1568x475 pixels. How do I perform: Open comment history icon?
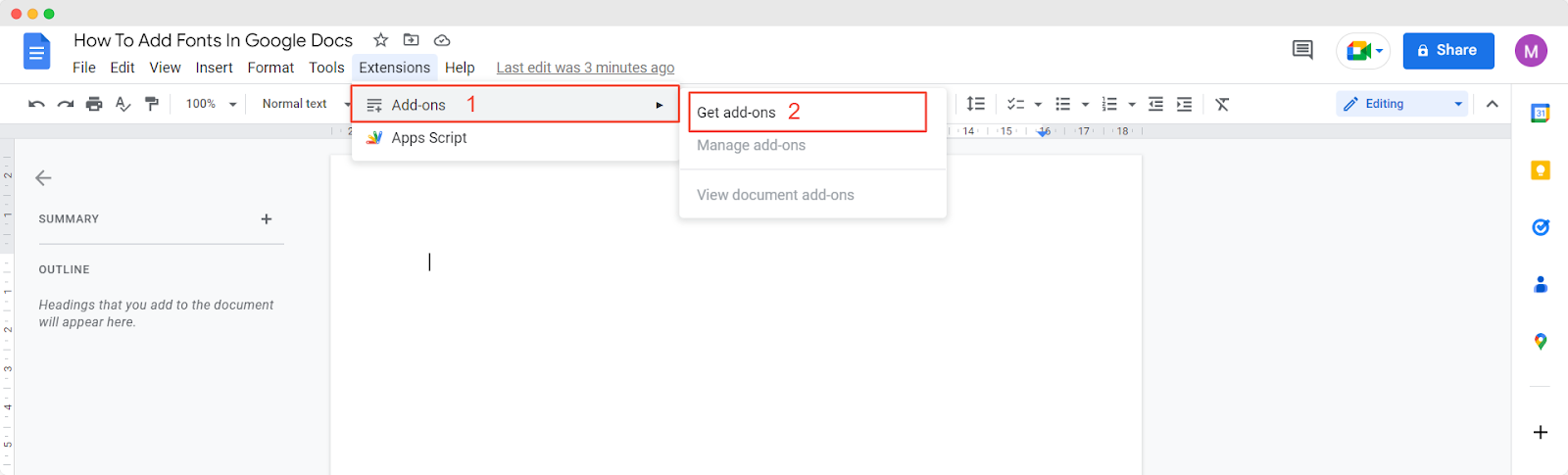[1302, 50]
